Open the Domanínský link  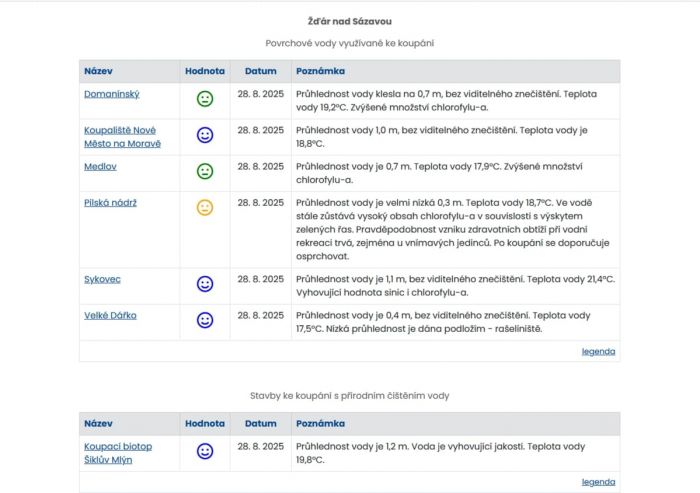111,94
